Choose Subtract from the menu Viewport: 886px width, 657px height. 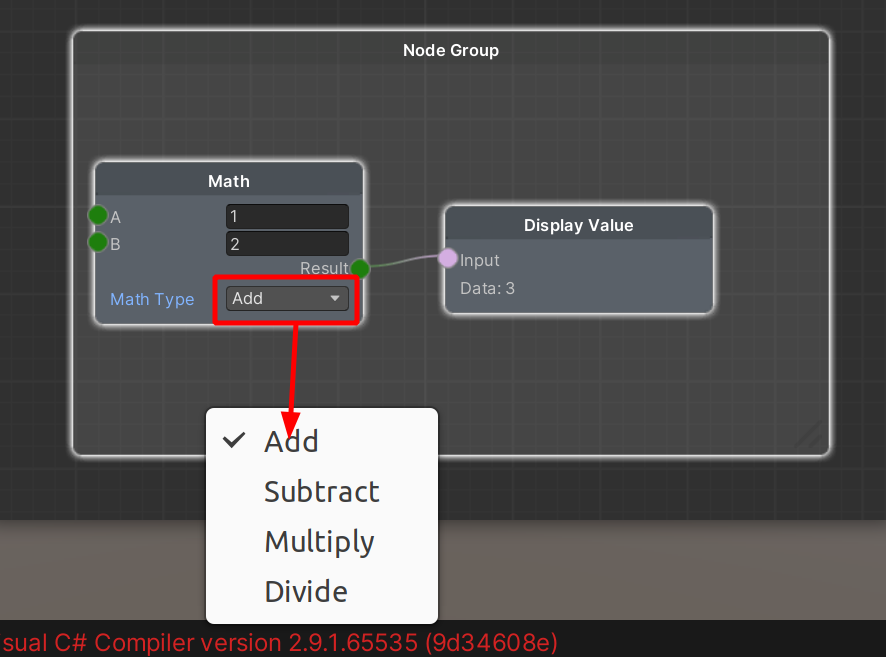click(321, 491)
